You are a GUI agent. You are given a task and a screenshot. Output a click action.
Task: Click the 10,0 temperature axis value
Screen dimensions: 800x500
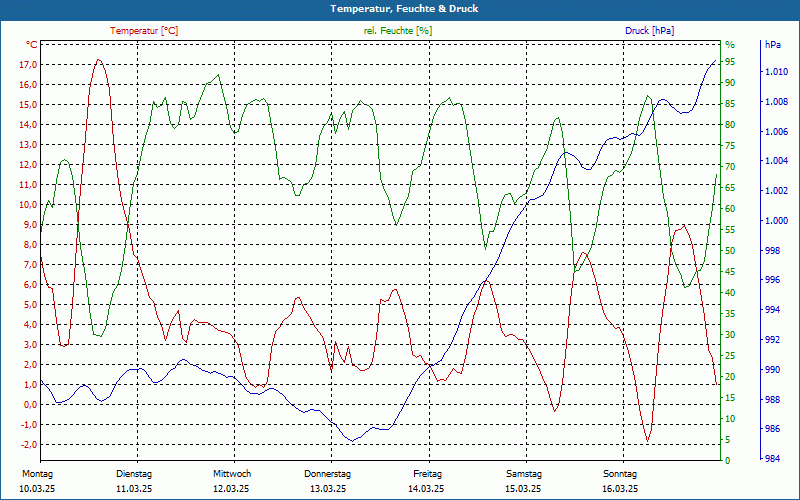tap(28, 205)
